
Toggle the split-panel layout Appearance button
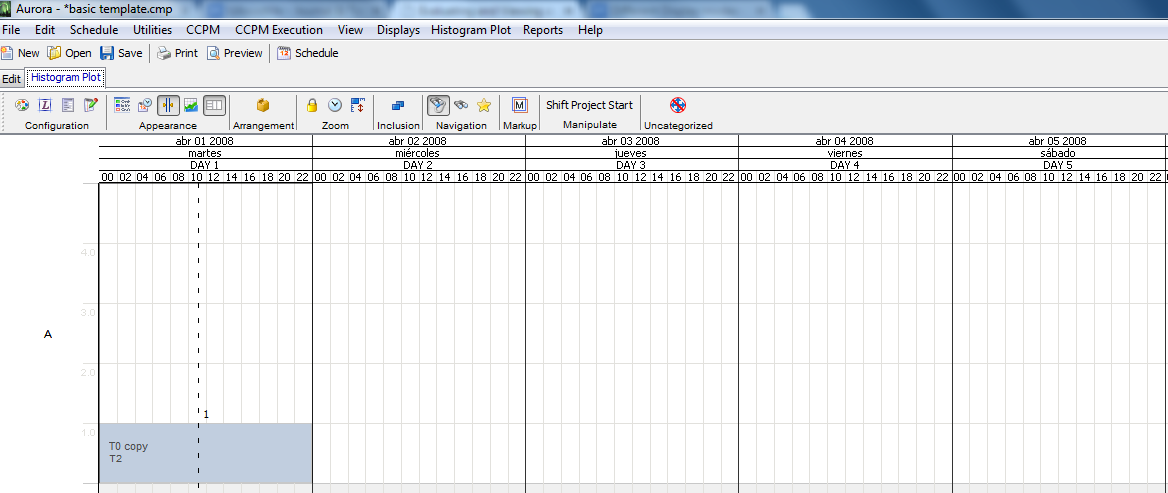(214, 105)
